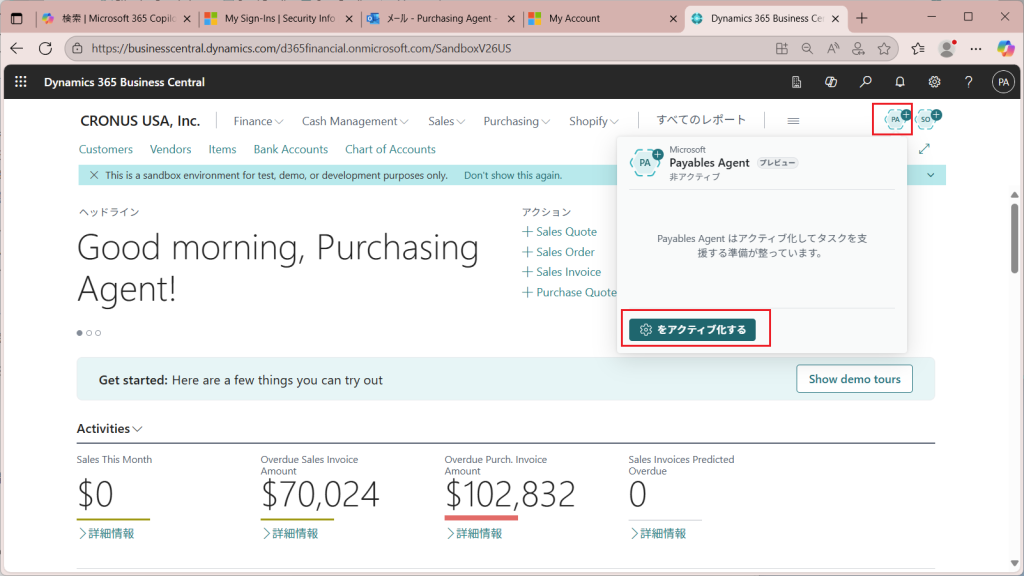Open the browser settings and more ellipsis

pos(976,48)
